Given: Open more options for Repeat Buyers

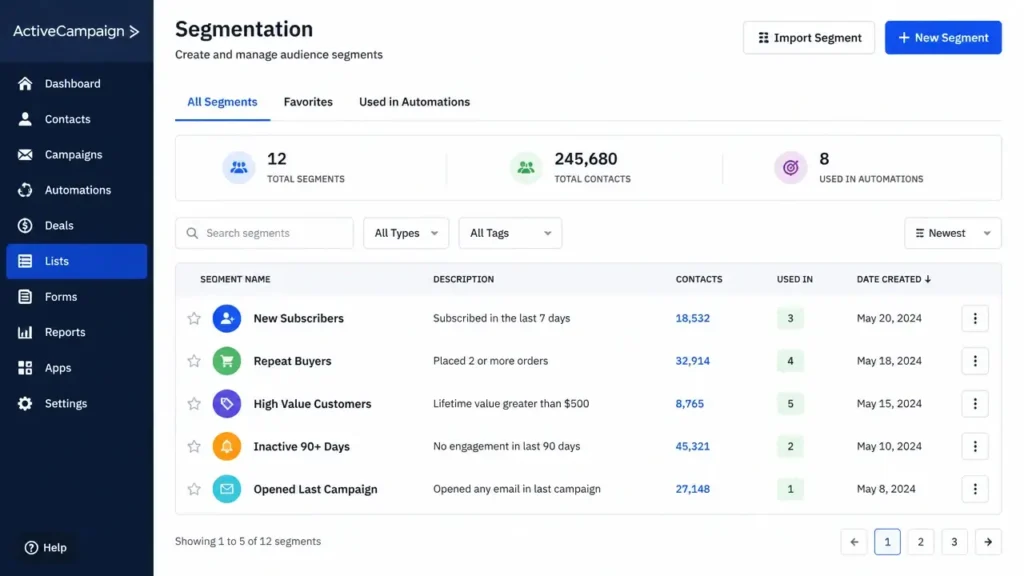Looking at the screenshot, I should pyautogui.click(x=975, y=360).
